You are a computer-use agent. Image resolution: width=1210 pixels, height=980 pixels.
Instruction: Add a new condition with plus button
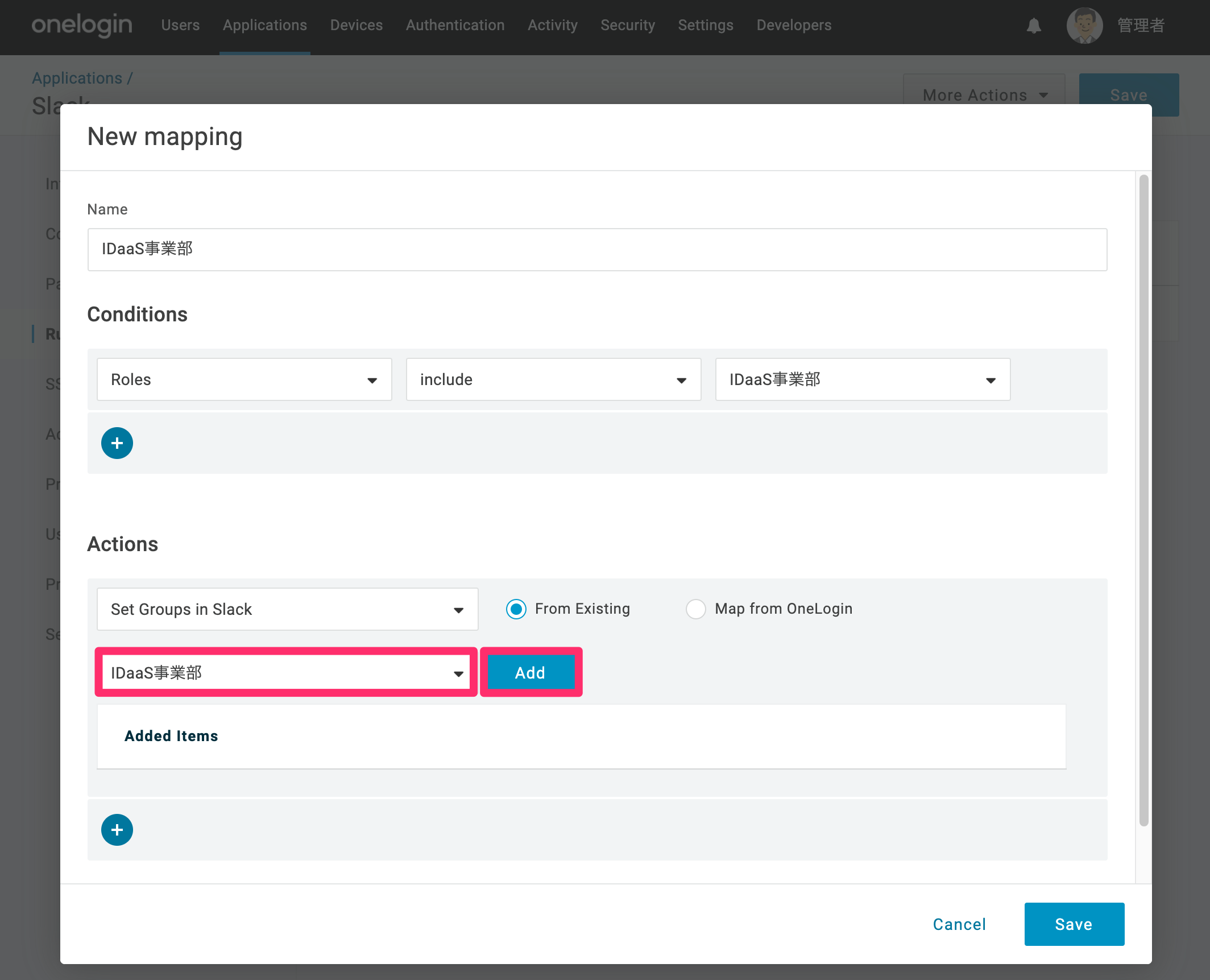117,443
